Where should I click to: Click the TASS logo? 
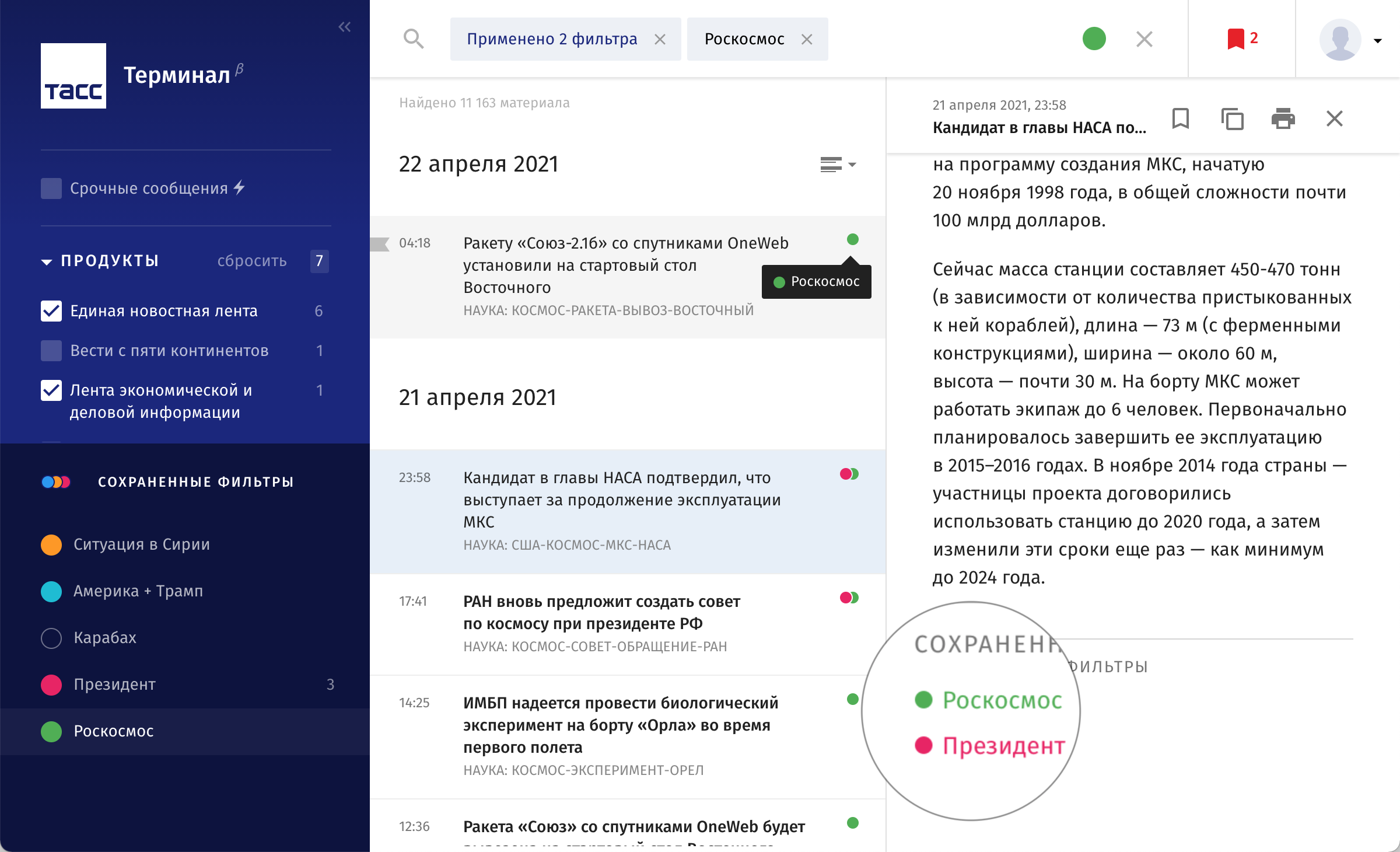tap(73, 76)
